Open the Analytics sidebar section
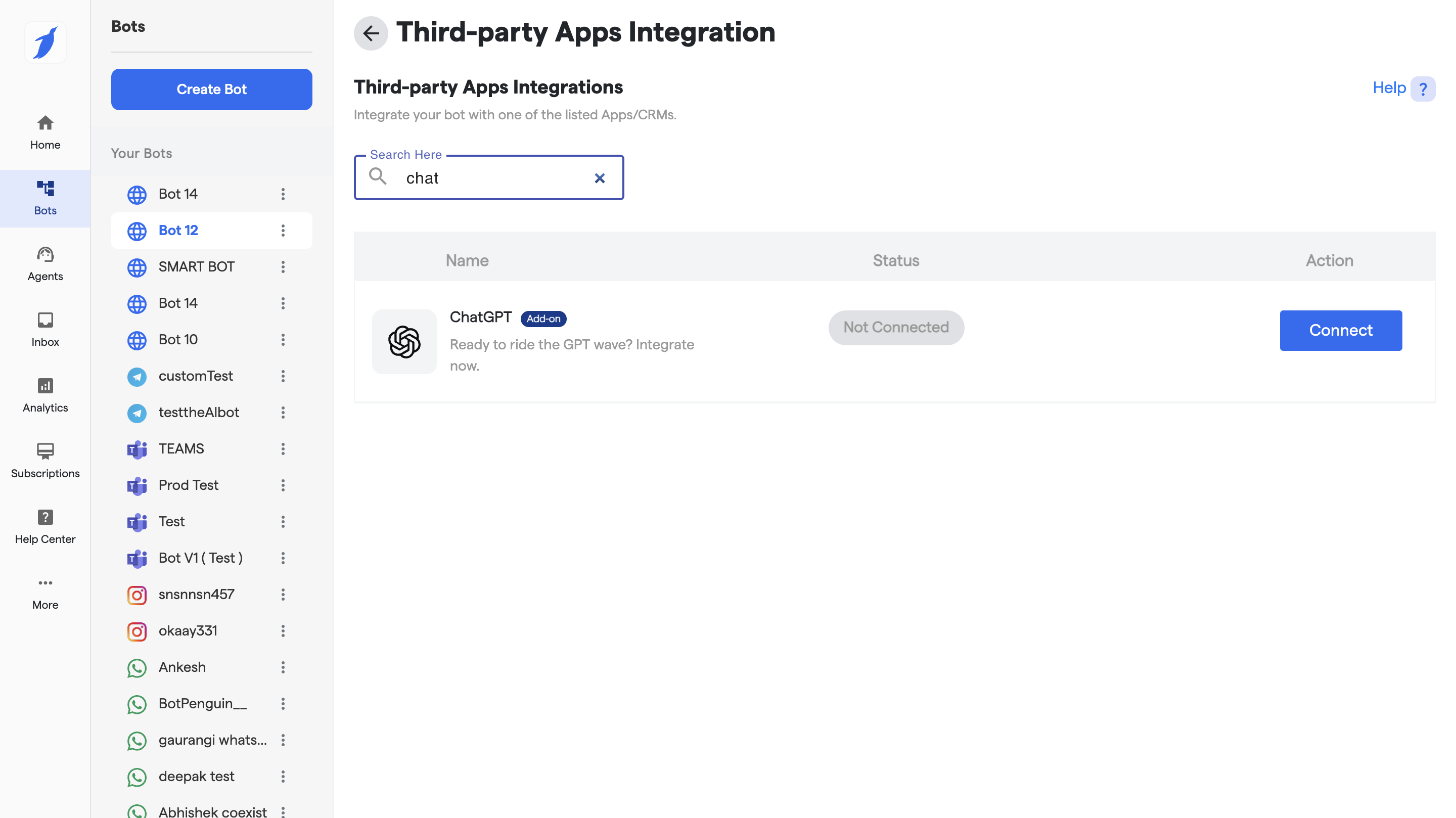Screen dimensions: 1456x818 (45, 394)
